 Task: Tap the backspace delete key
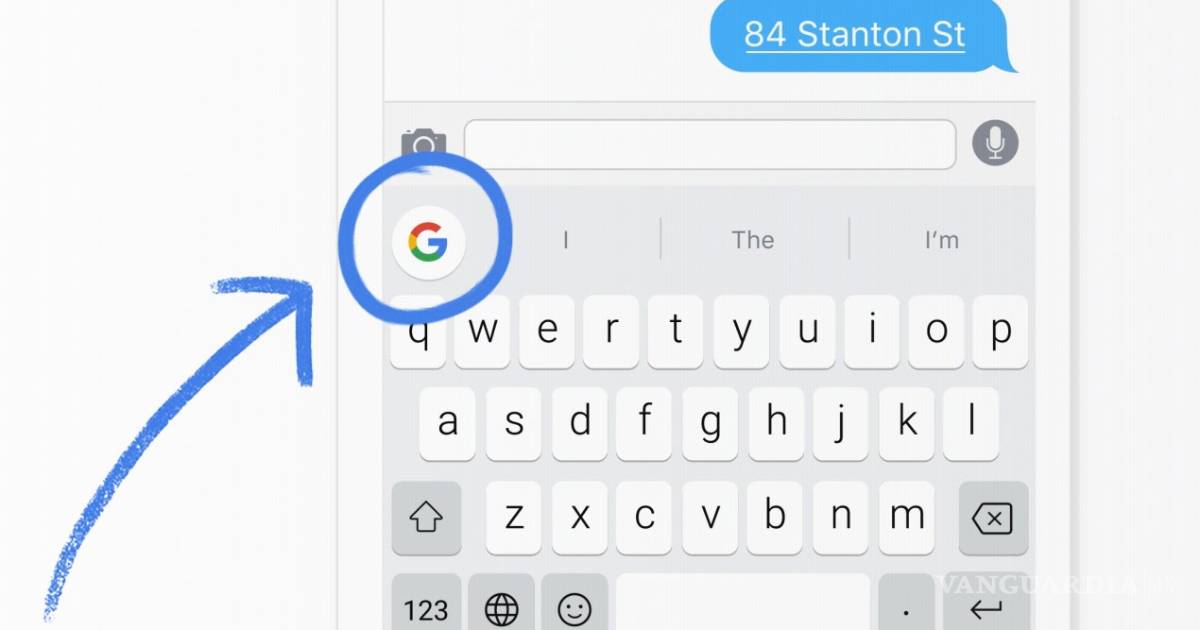pos(992,518)
